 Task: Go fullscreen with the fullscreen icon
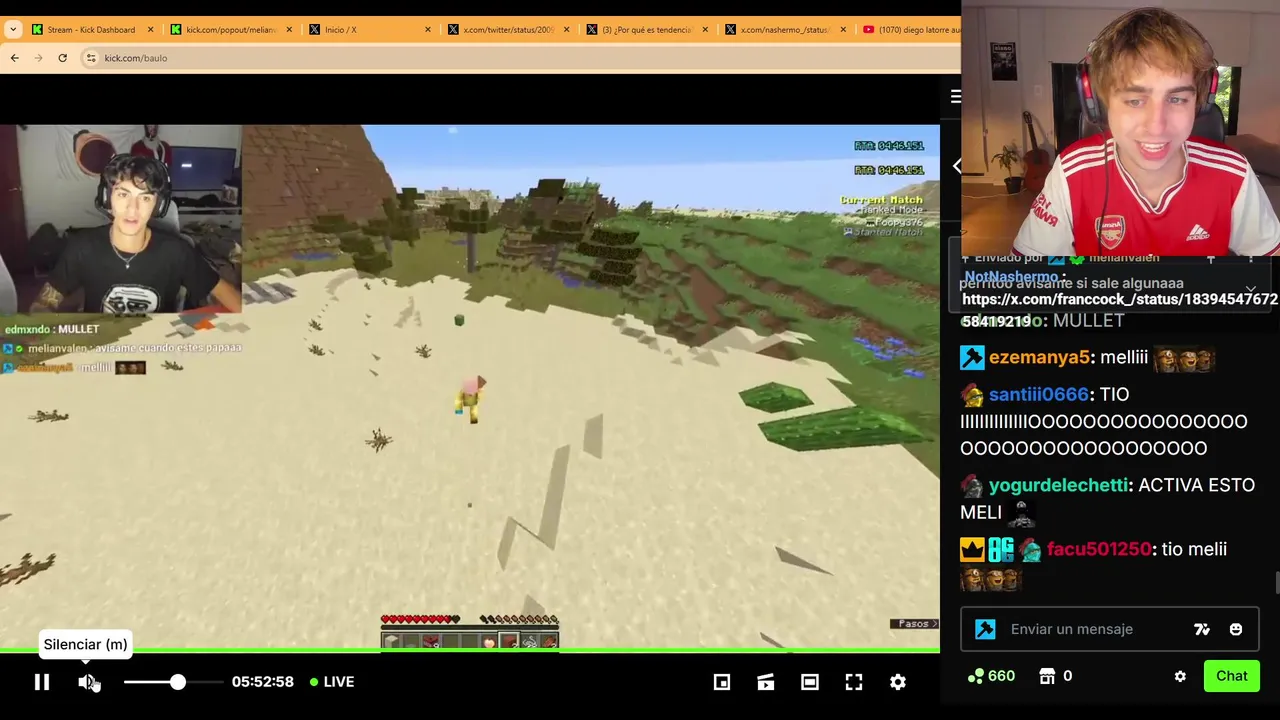pos(854,682)
